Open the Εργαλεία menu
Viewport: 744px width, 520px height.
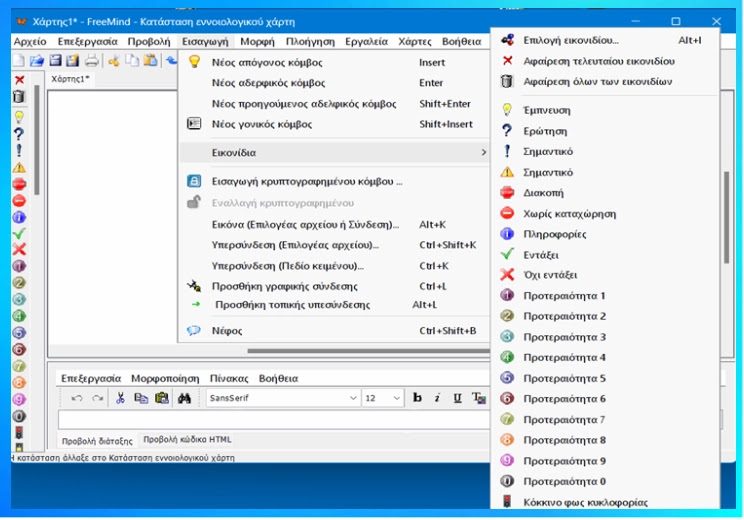tap(366, 41)
